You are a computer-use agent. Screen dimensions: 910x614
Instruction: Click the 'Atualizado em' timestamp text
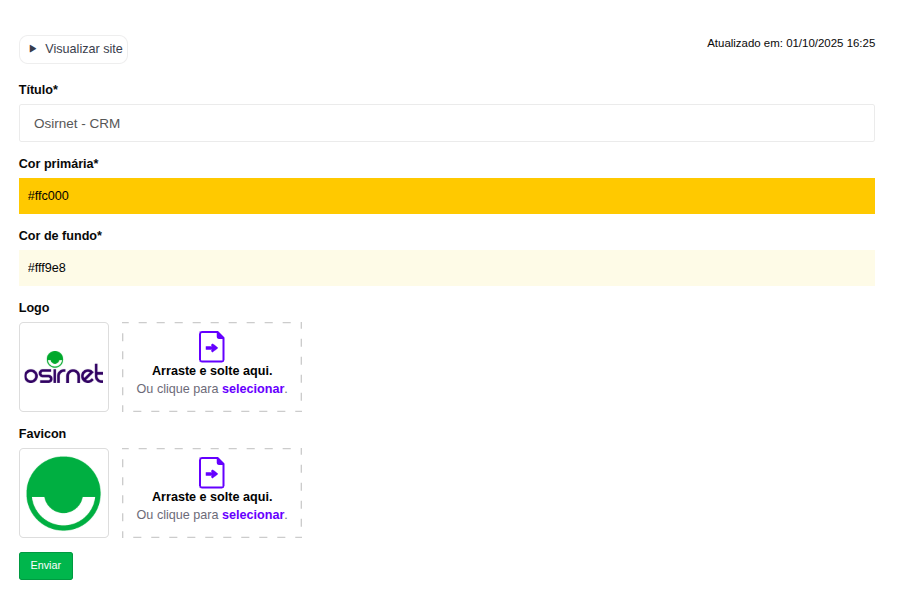tap(790, 43)
